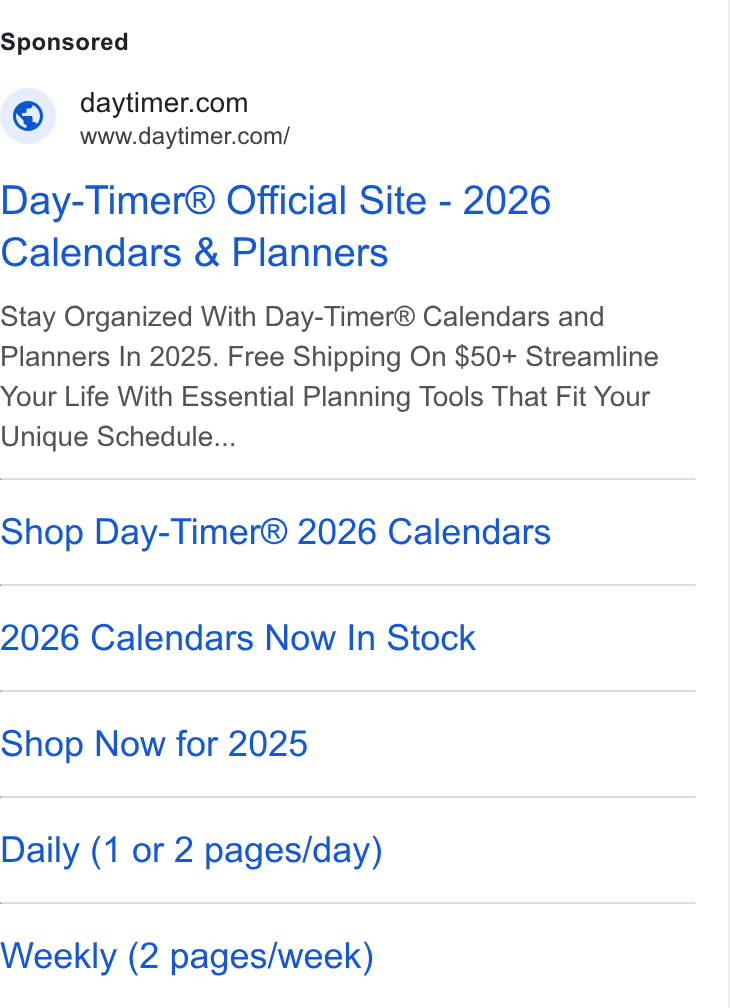Click '2026' in the Official Site headline
The height and width of the screenshot is (1008, 730).
506,201
